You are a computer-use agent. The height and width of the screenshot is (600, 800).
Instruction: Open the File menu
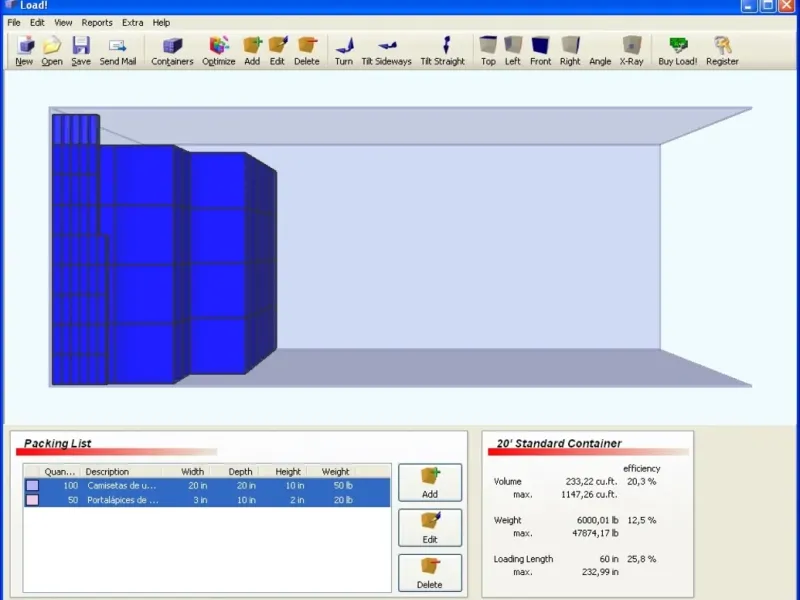pos(14,22)
